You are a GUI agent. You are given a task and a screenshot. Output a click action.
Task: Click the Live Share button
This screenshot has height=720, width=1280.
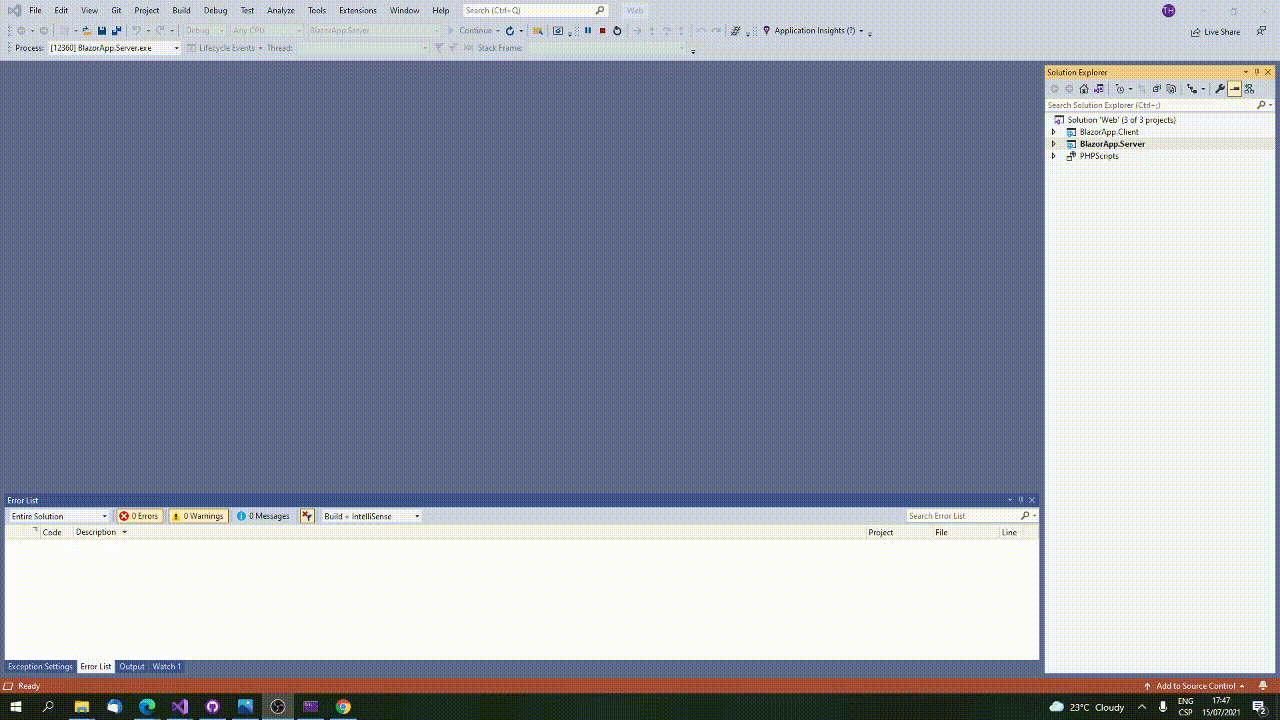click(1215, 32)
